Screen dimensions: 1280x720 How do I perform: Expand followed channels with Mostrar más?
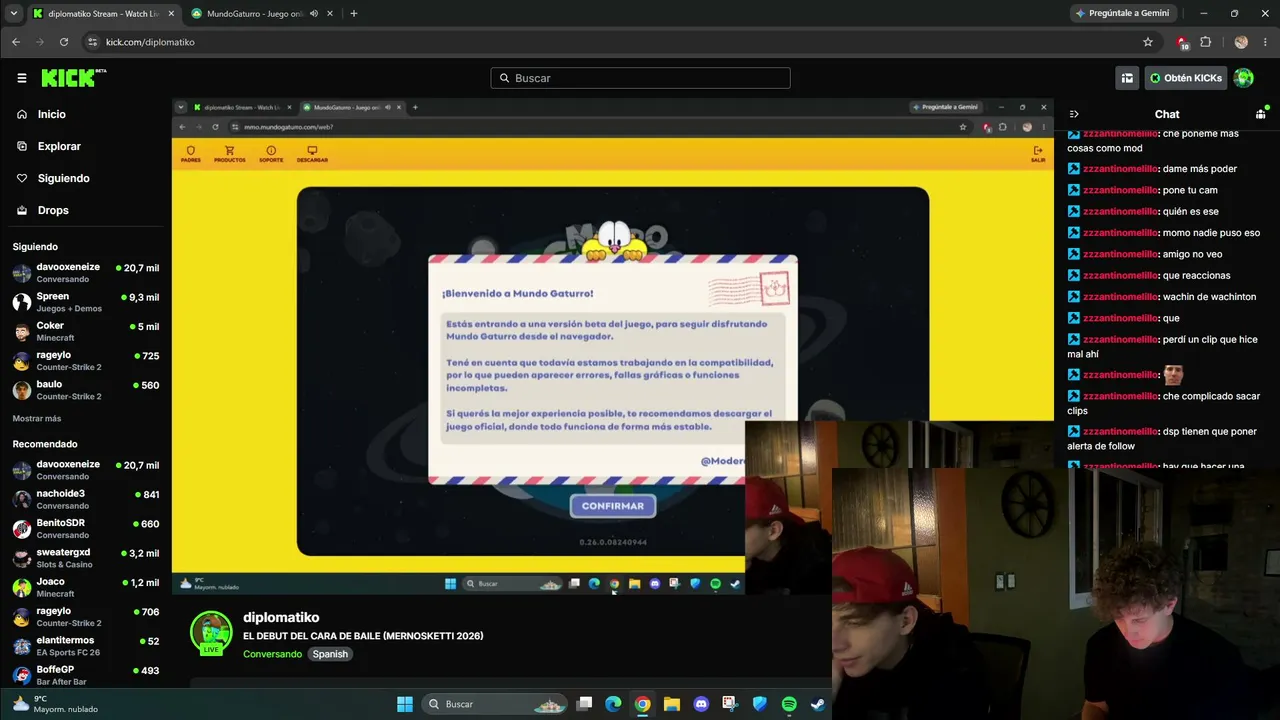(x=37, y=419)
